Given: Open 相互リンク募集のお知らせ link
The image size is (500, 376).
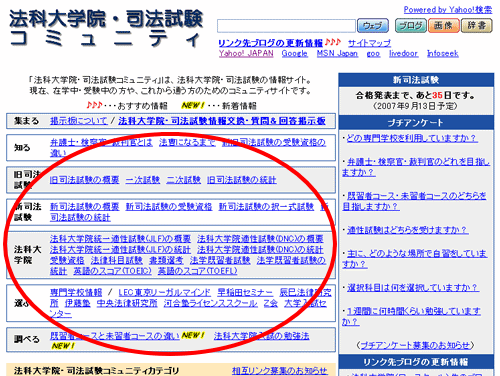Looking at the screenshot, I should (279, 371).
